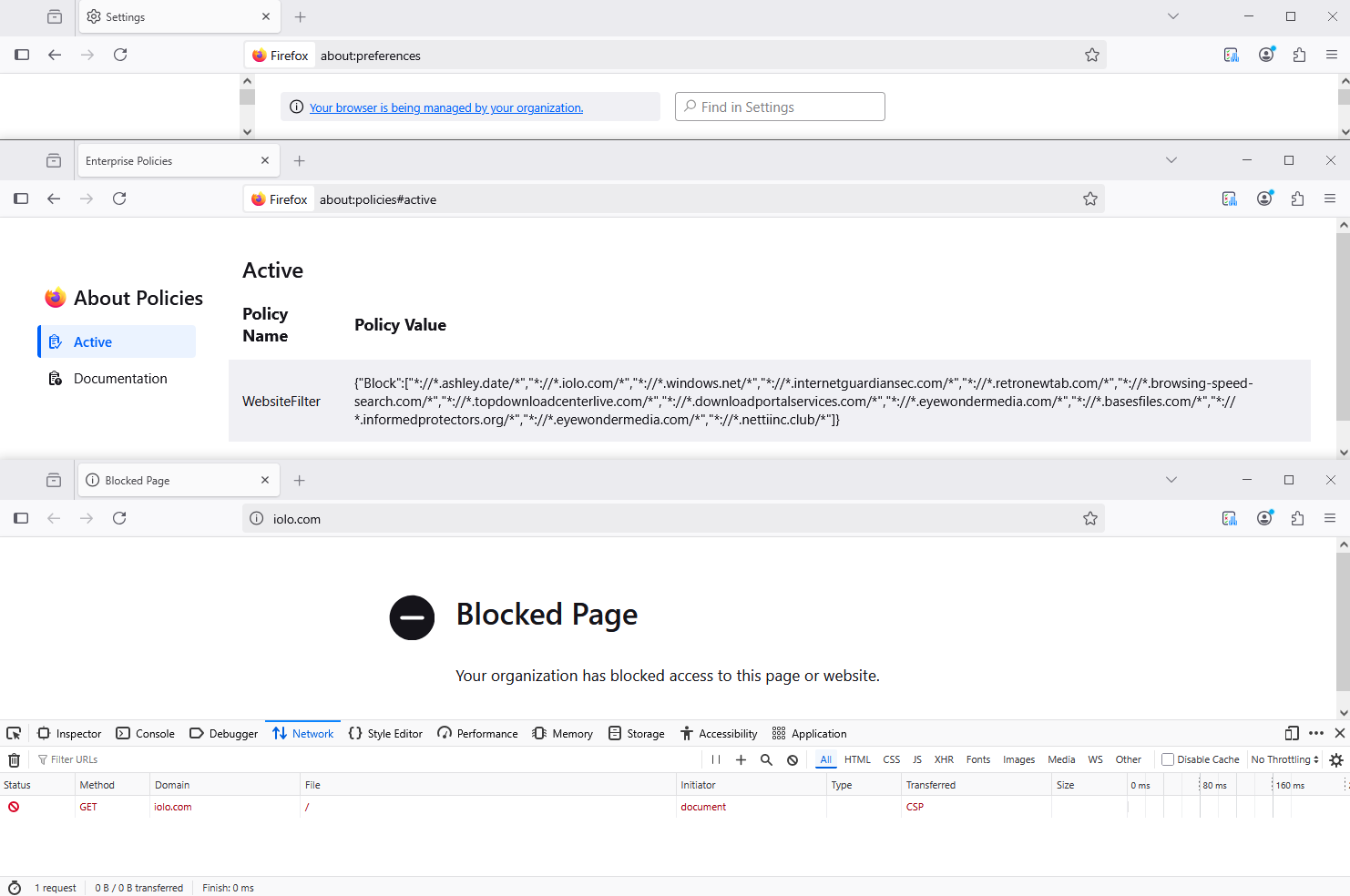Click the DevTools element picker icon
The height and width of the screenshot is (896, 1350).
[14, 733]
